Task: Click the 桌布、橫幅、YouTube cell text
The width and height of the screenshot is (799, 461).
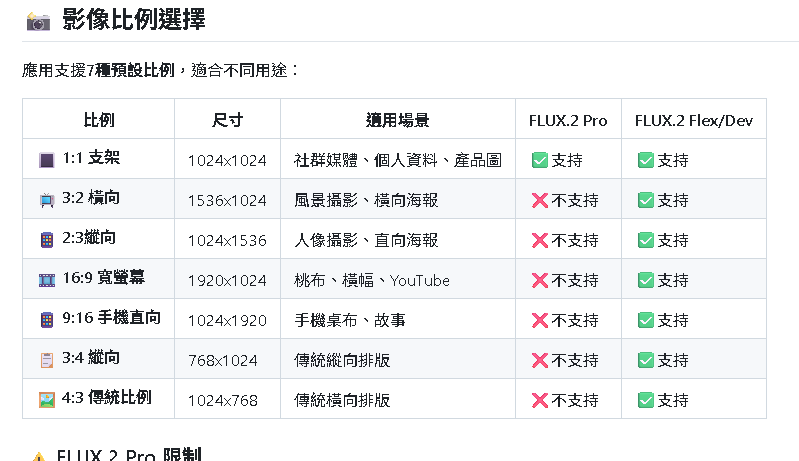Action: pos(372,281)
